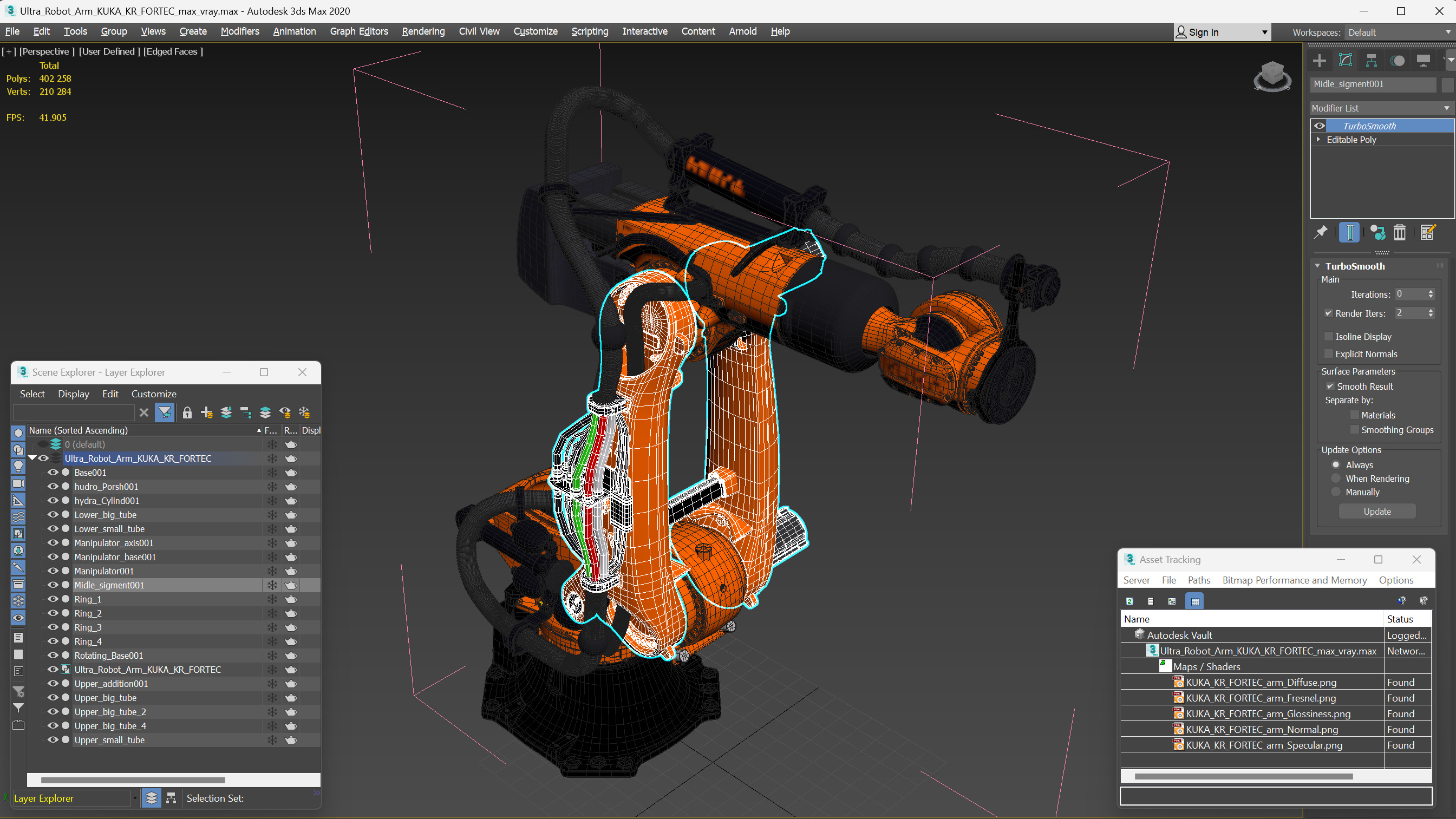
Task: Click the ViewCube in the viewport
Action: (1272, 76)
